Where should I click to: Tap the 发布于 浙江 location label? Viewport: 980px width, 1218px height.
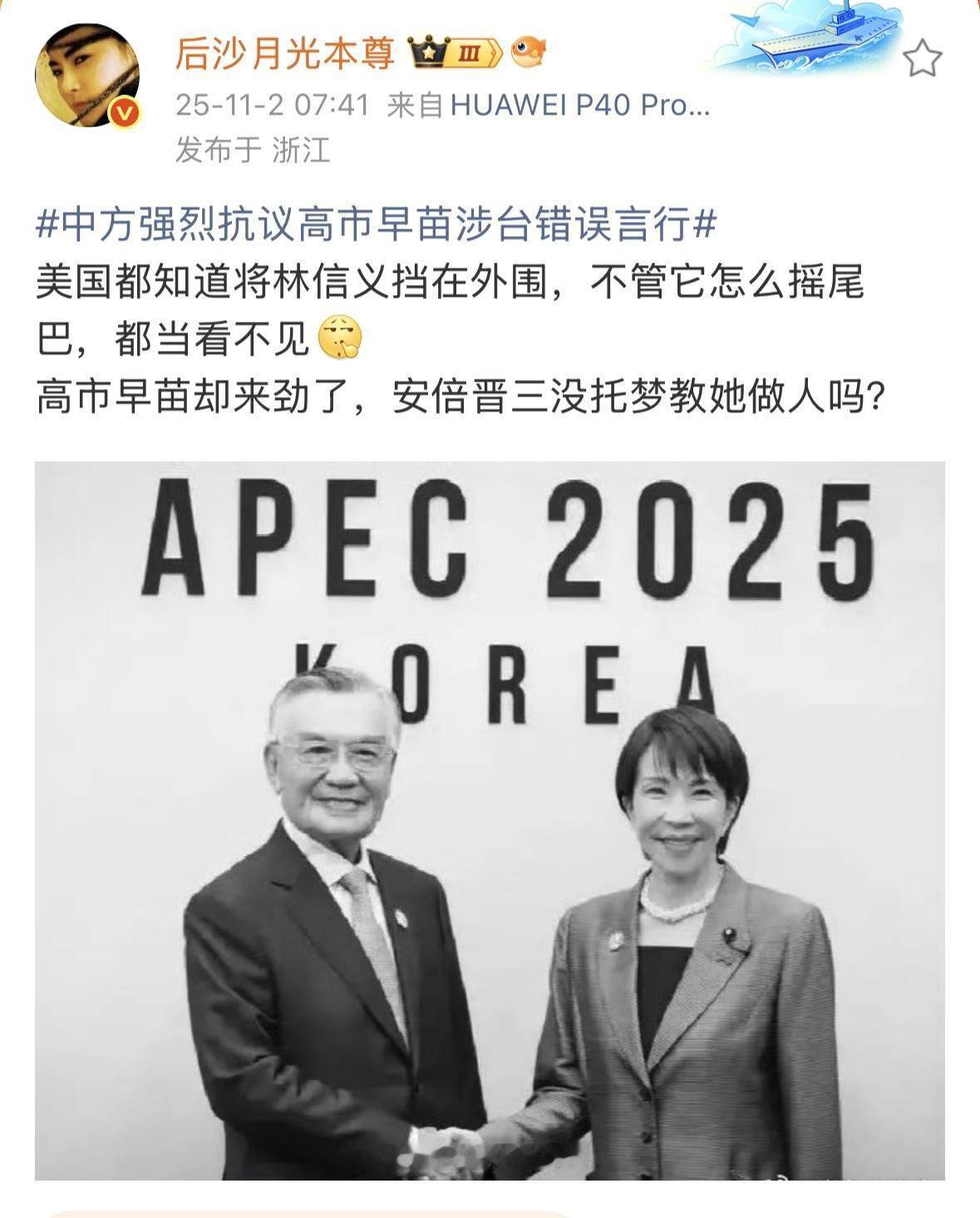click(x=253, y=150)
